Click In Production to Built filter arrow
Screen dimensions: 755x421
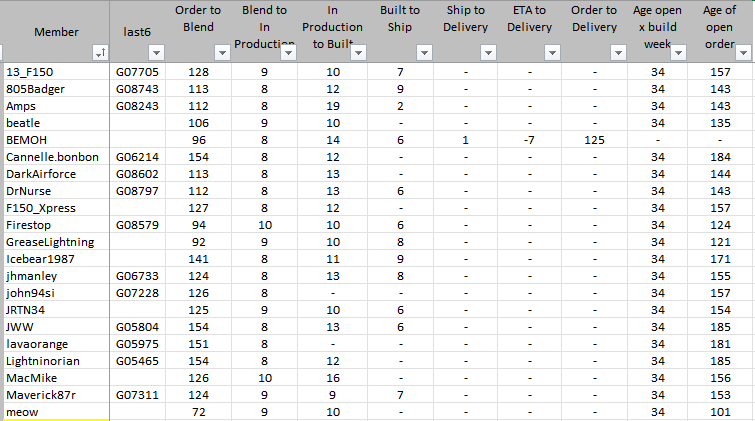click(x=357, y=52)
